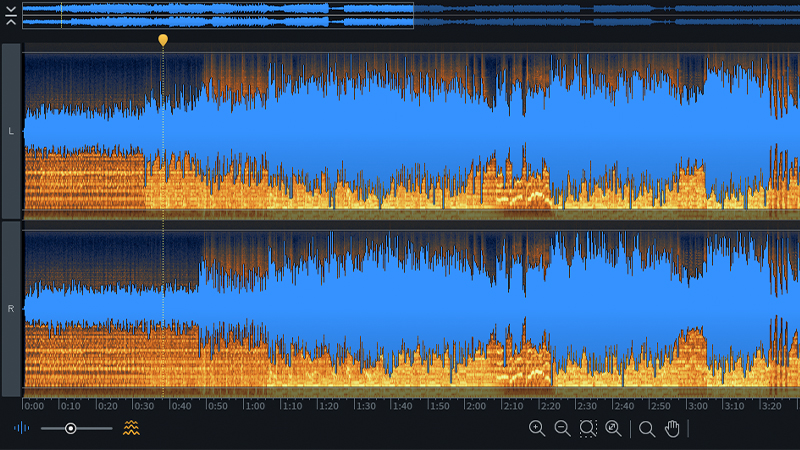Image resolution: width=800 pixels, height=450 pixels.
Task: Click the 2:00 mark on time ruler
Action: (476, 406)
